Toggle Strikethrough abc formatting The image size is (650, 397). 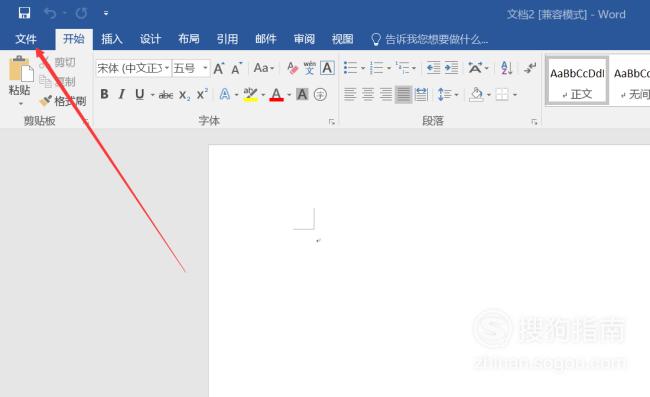click(x=166, y=95)
